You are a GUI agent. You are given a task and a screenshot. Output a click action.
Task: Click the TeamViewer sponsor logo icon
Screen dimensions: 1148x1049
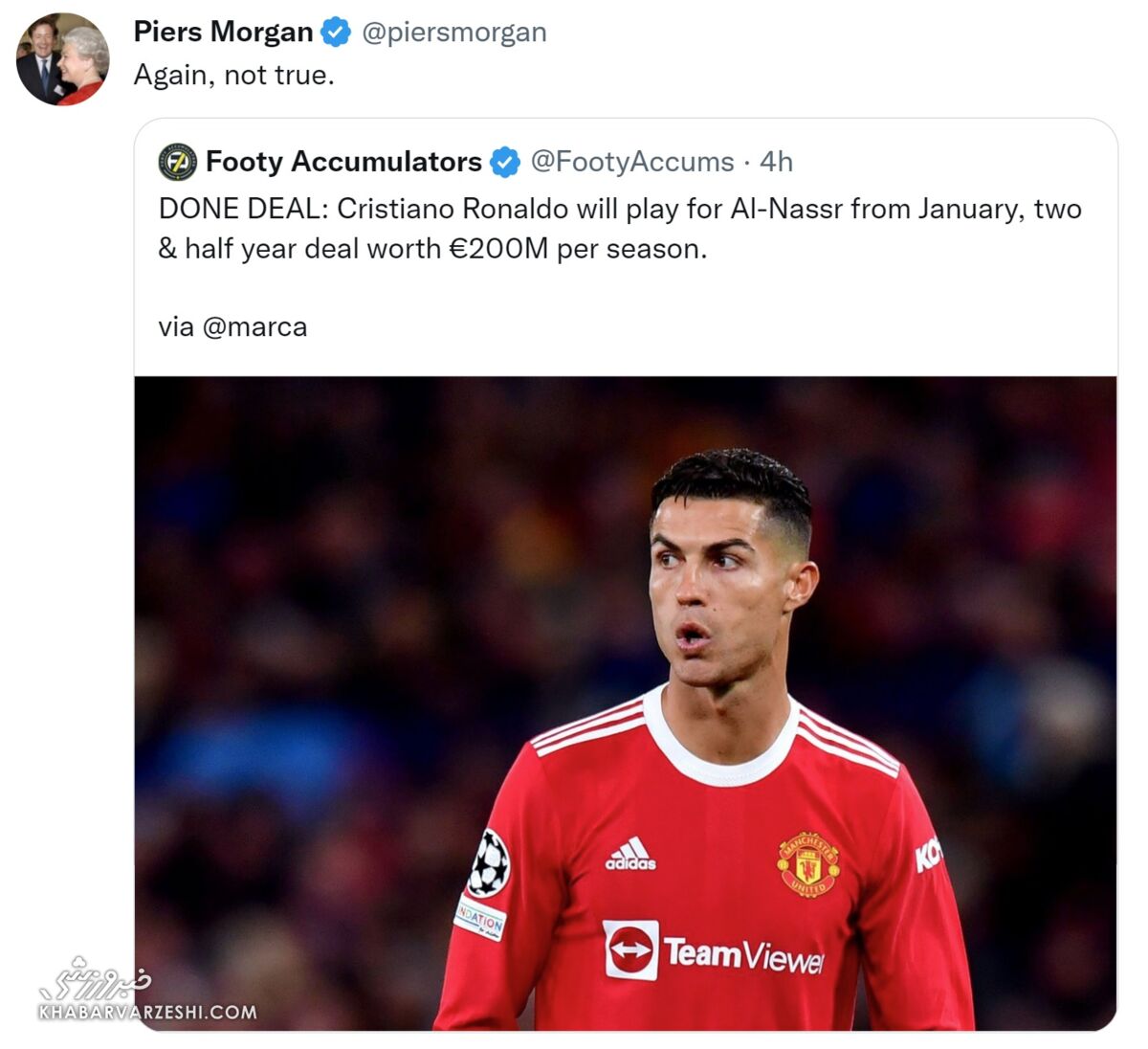[x=630, y=949]
